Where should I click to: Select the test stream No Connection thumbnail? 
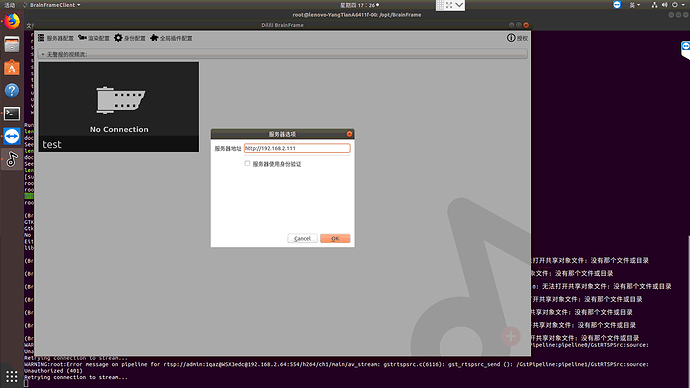[x=119, y=107]
